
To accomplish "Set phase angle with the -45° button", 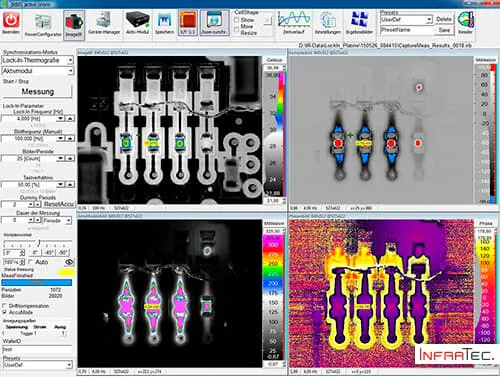I will tap(49, 252).
